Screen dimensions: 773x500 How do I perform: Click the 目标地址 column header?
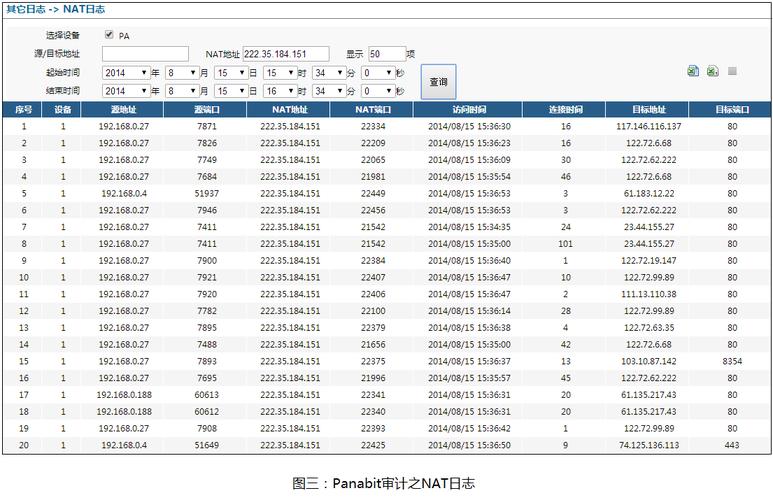tap(649, 109)
